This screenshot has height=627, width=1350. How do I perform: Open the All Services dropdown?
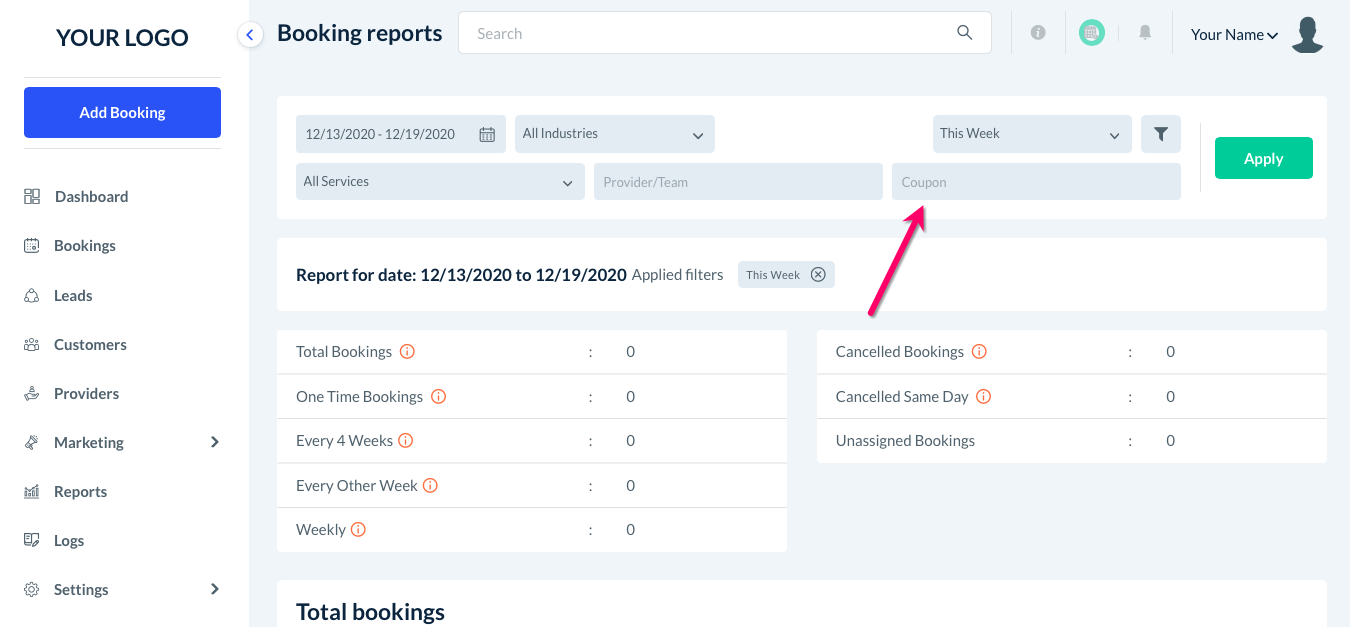[x=439, y=182]
